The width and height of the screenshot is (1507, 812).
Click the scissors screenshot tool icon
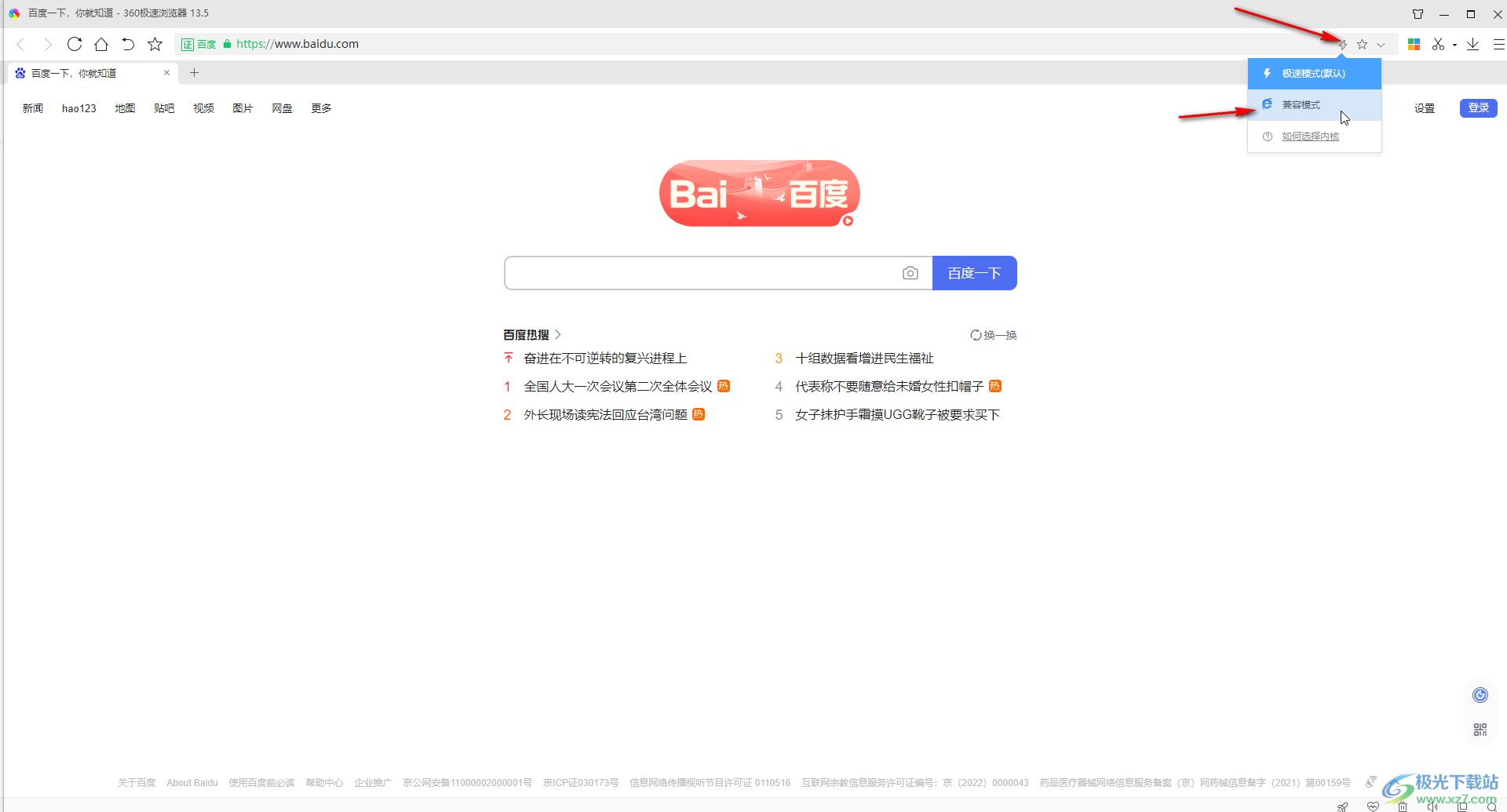[1438, 45]
